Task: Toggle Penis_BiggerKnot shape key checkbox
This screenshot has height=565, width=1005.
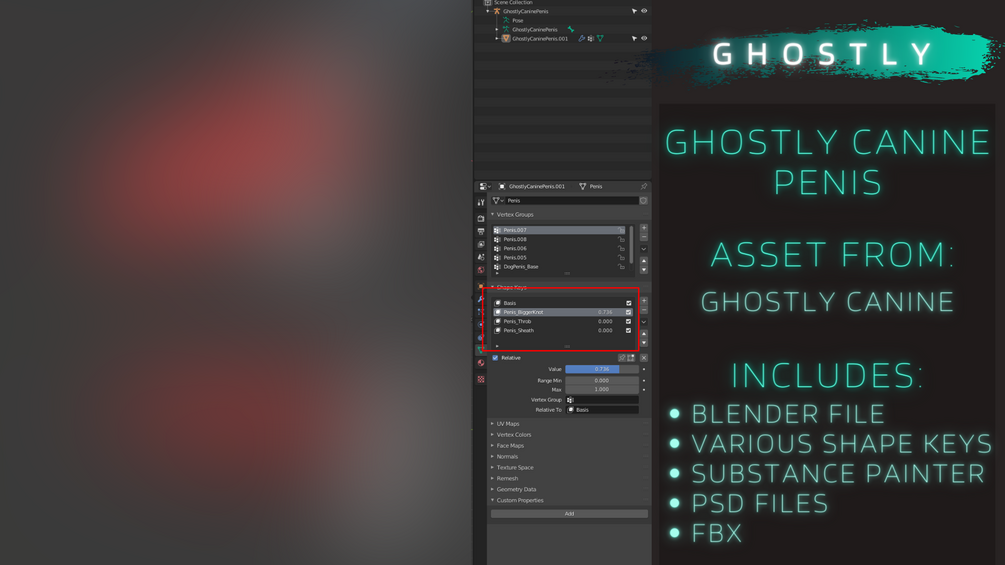Action: click(628, 312)
